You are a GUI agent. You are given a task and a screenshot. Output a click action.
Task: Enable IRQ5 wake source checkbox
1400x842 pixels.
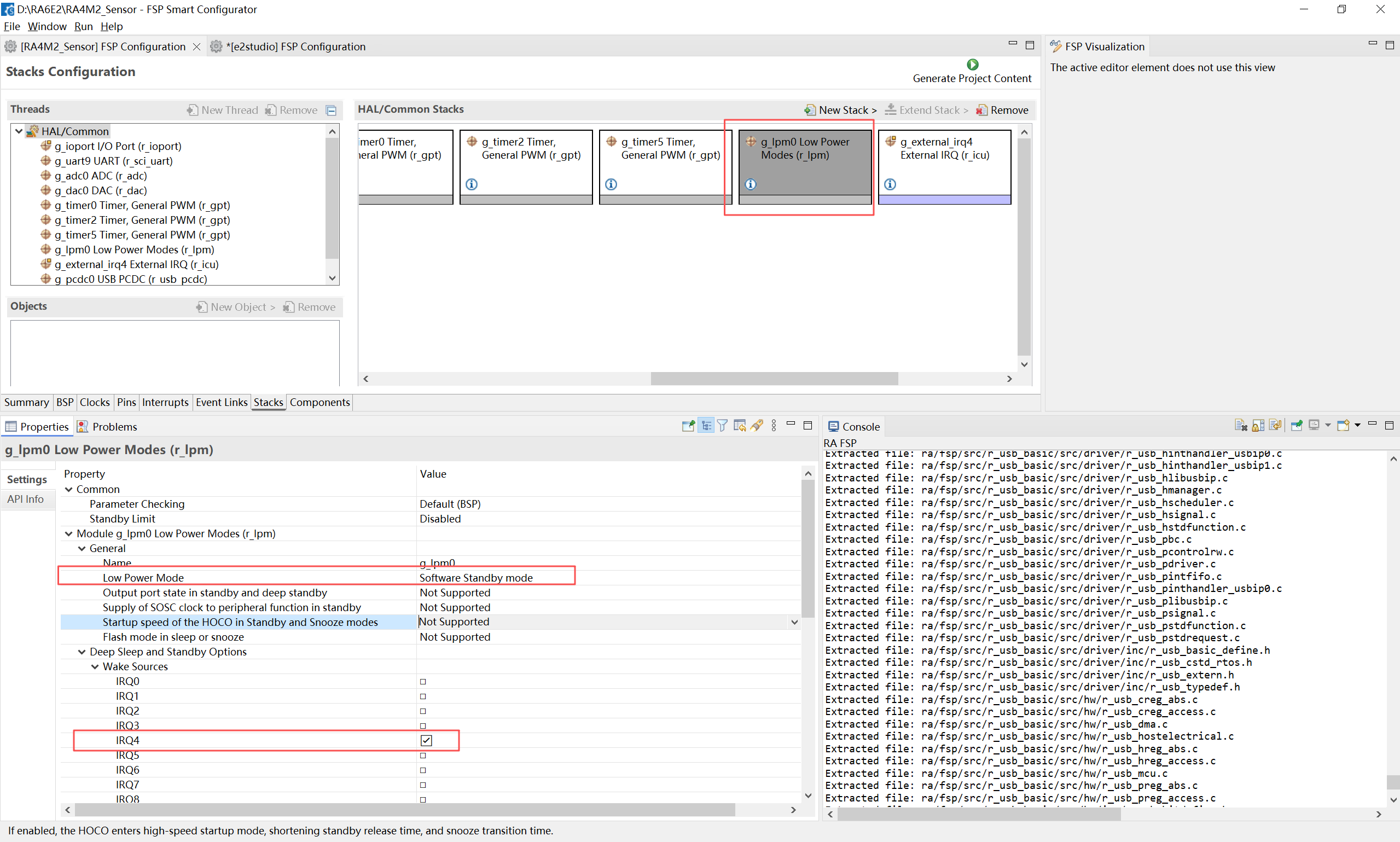click(422, 754)
